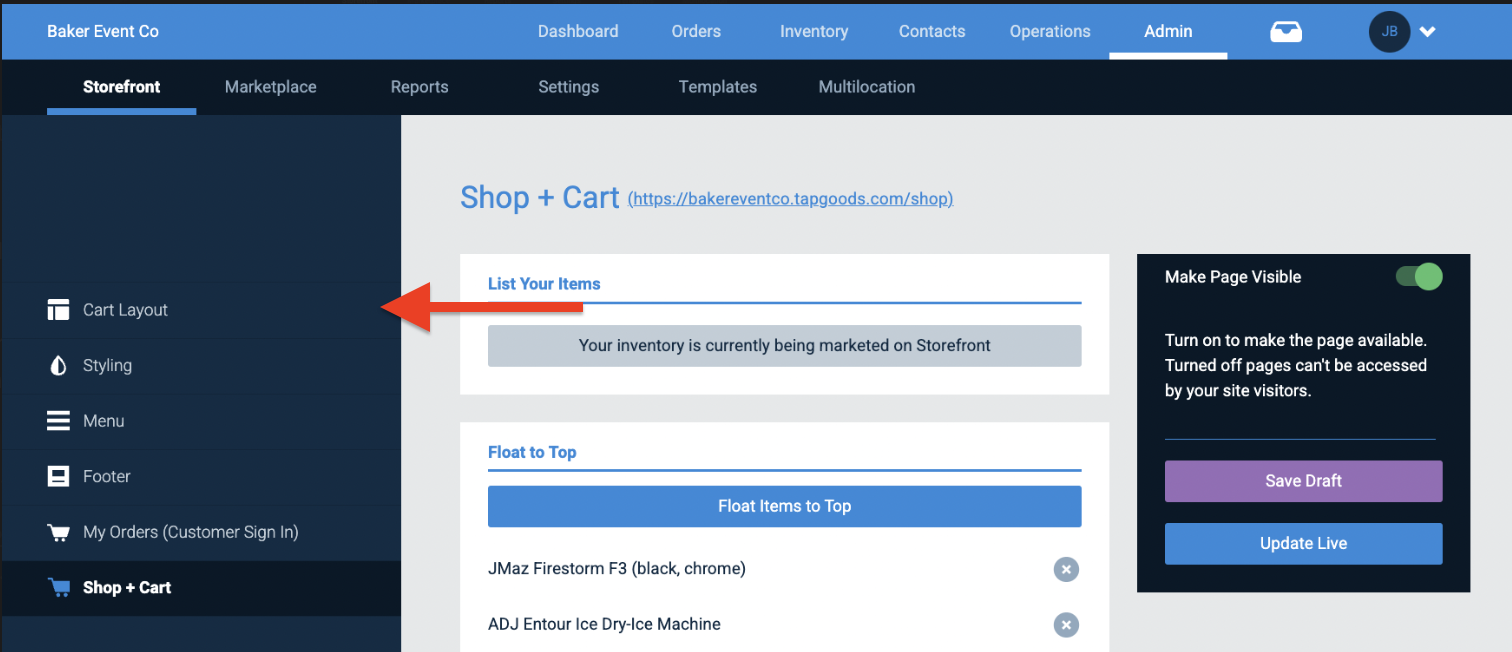Open the Marketplace sub-tab
Screen dimensions: 1512x652
[270, 87]
